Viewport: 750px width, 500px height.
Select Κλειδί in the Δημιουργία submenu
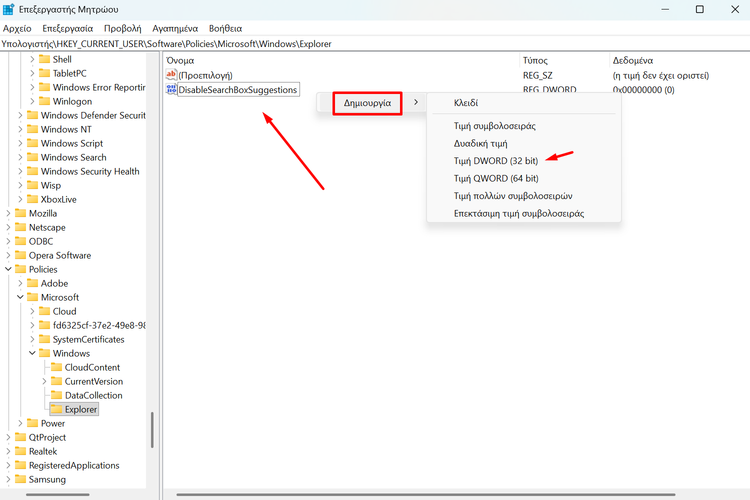coord(466,103)
